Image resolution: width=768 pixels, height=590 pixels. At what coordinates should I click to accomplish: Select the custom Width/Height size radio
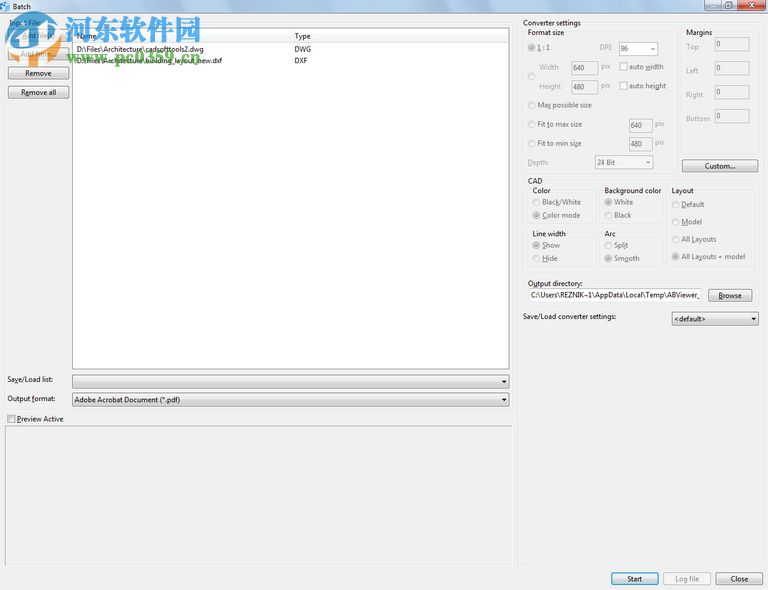point(531,76)
